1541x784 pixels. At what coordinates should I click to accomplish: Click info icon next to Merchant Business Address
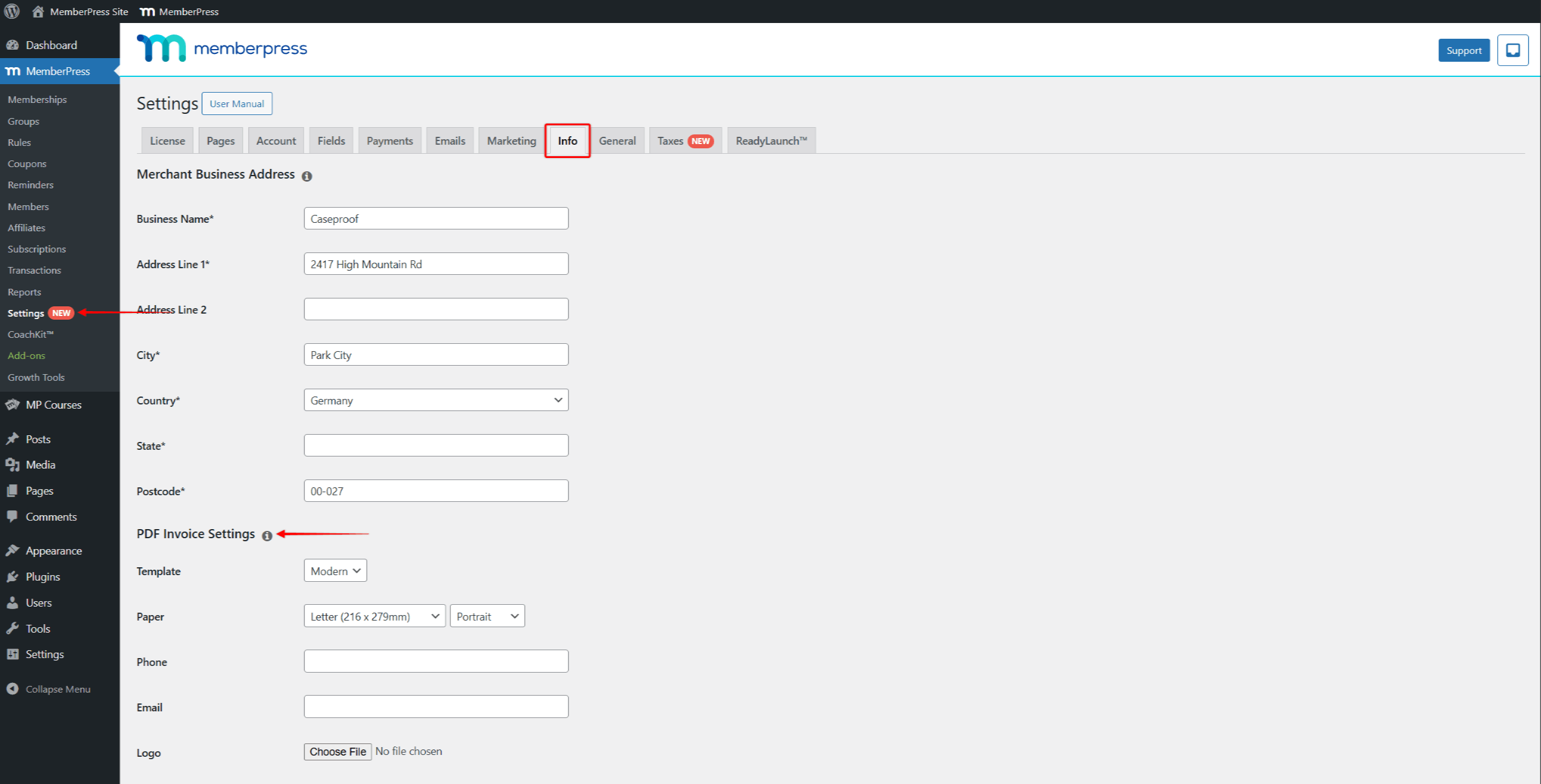click(307, 176)
